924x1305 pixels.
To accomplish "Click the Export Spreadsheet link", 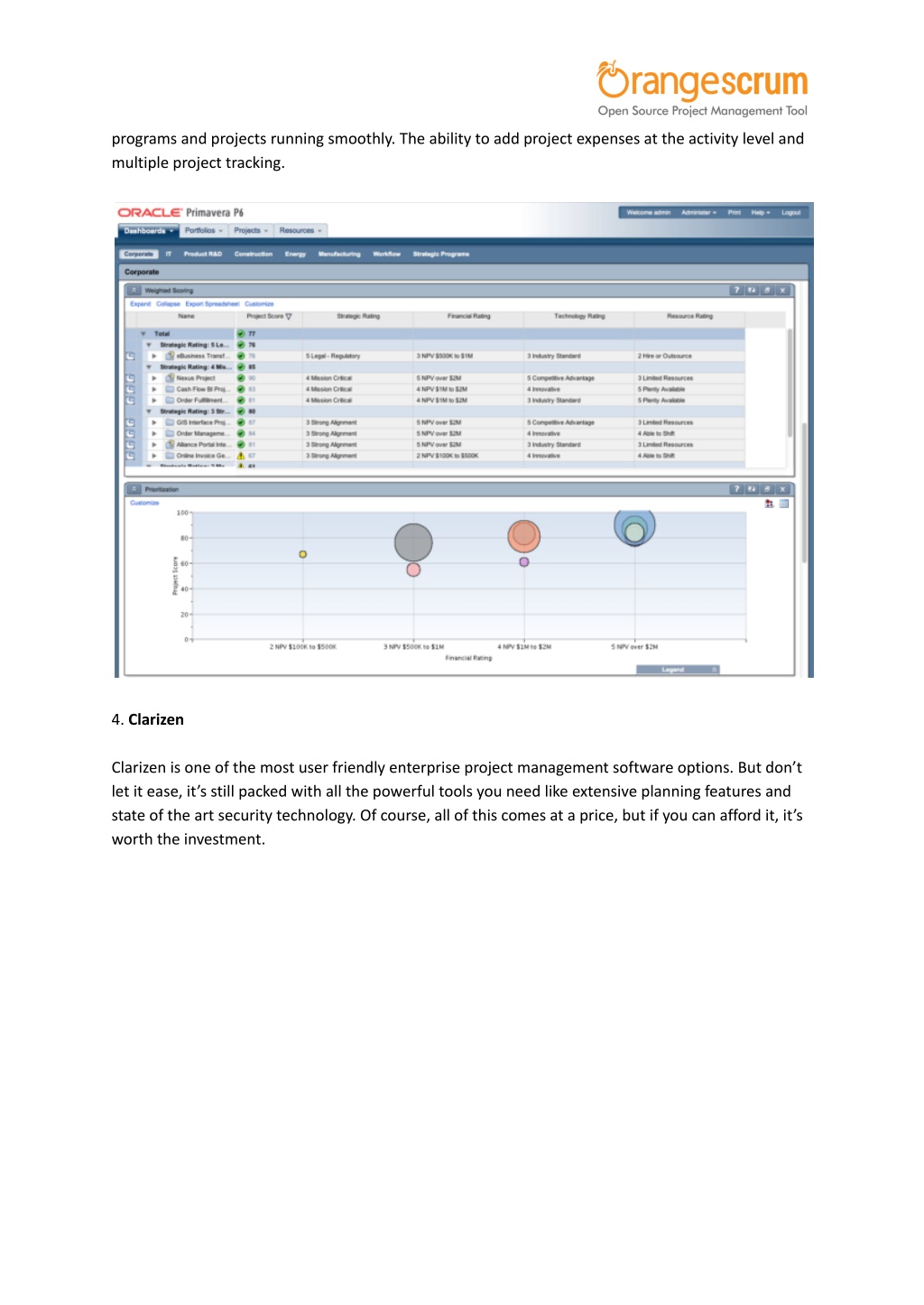I will (212, 304).
